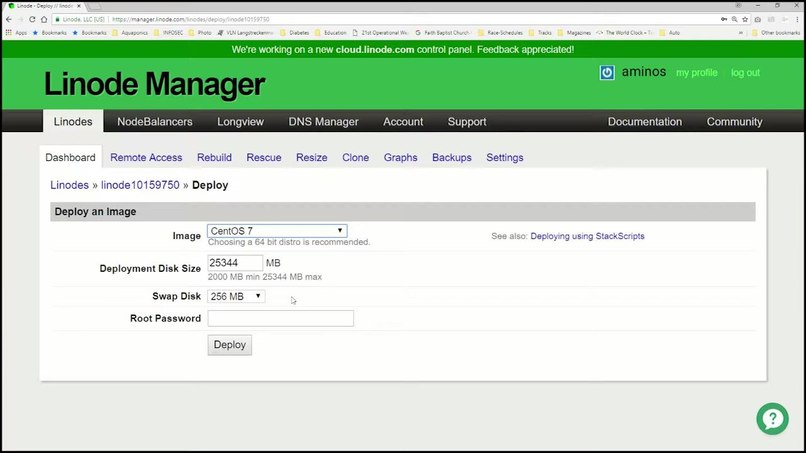Click the saved password key icon
The height and width of the screenshot is (453, 806).
coord(724,19)
